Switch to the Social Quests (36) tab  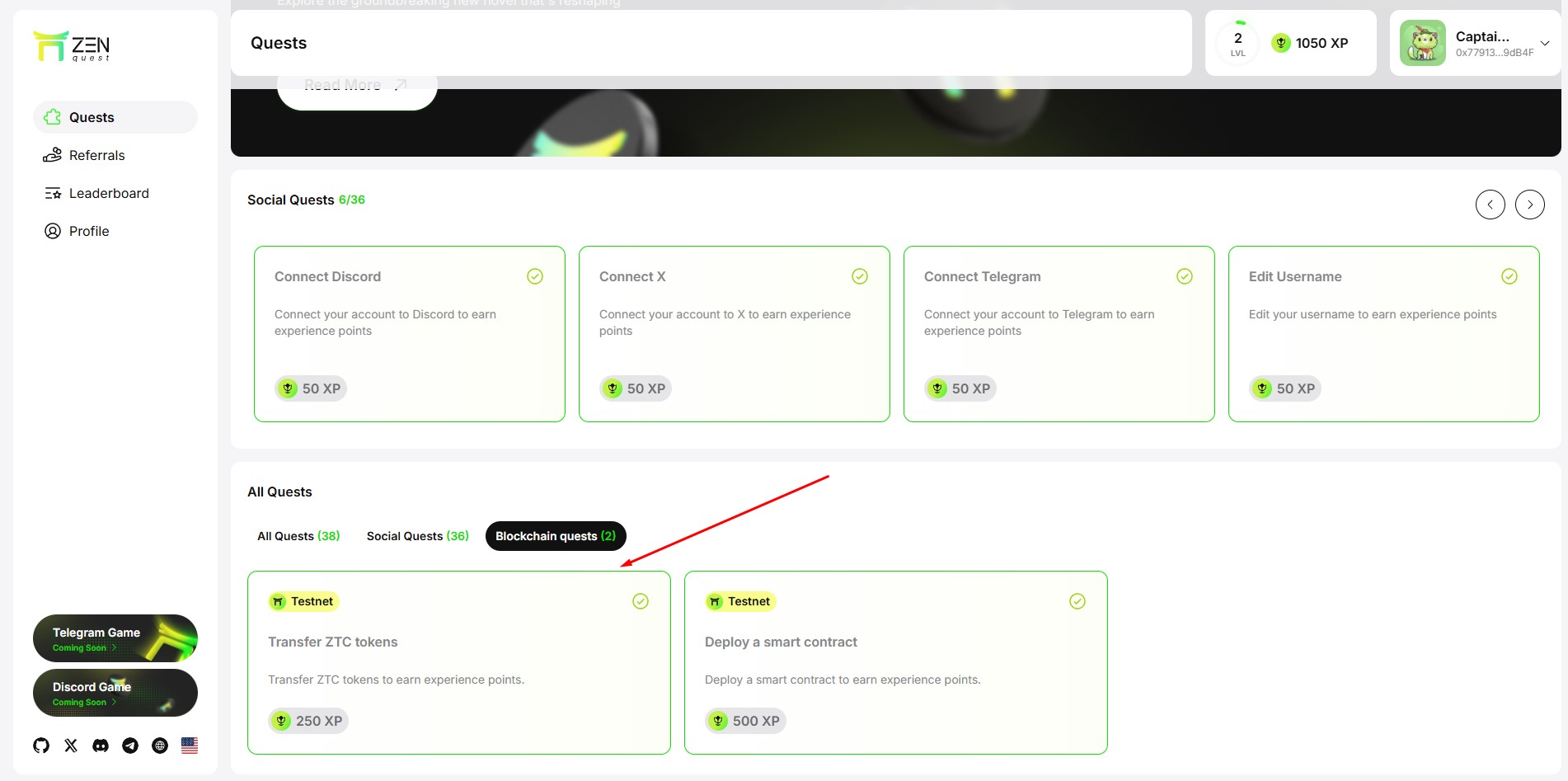pyautogui.click(x=417, y=536)
